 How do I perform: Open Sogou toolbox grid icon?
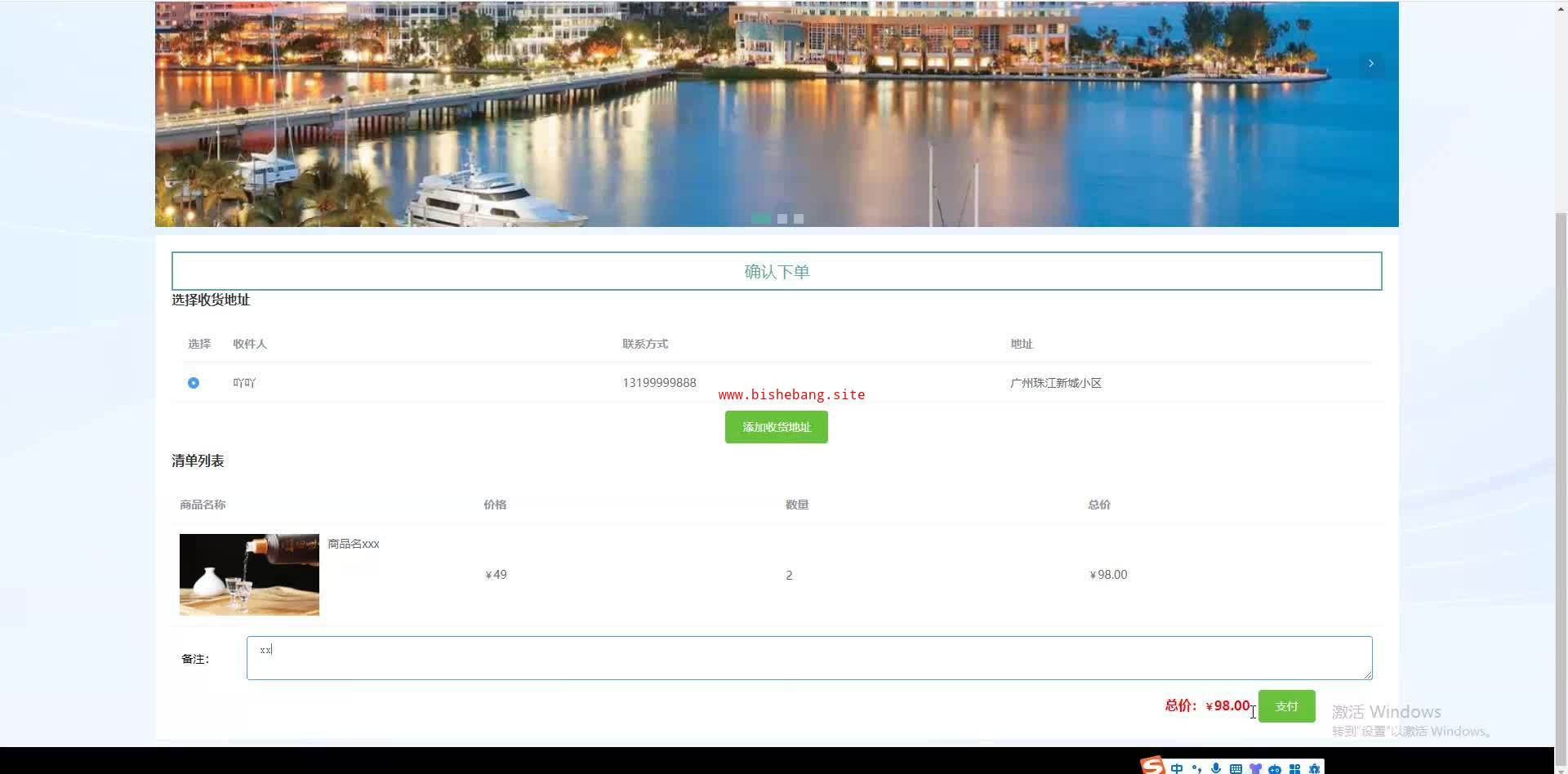pos(1294,768)
